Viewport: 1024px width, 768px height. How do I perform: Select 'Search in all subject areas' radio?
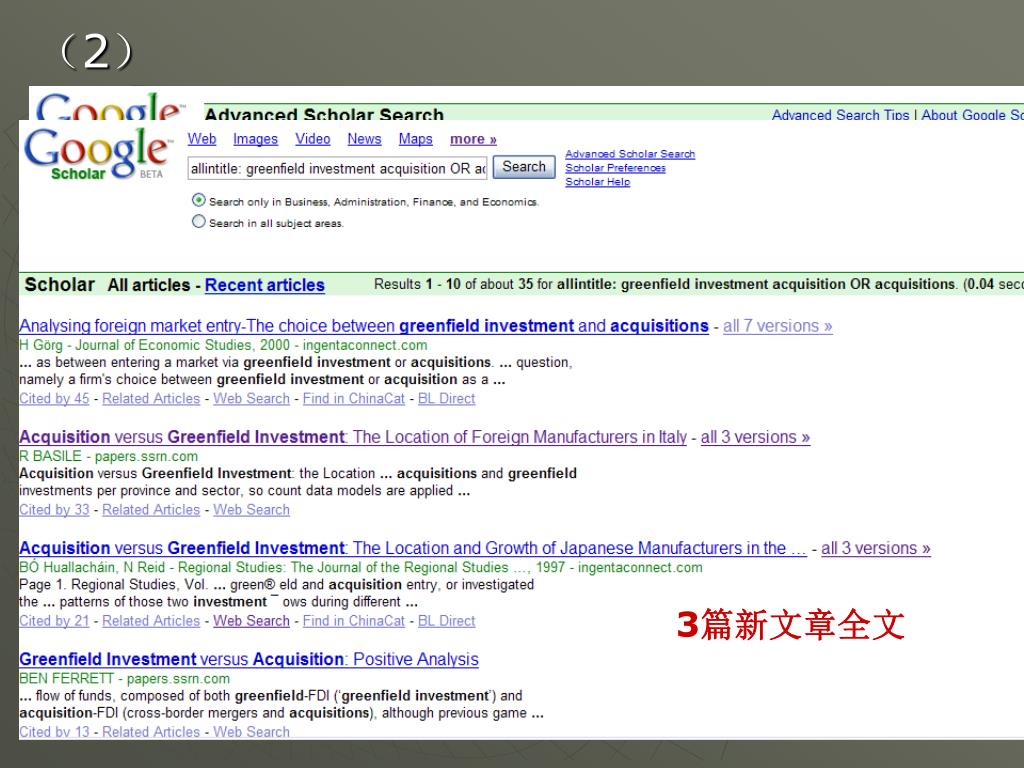tap(199, 221)
